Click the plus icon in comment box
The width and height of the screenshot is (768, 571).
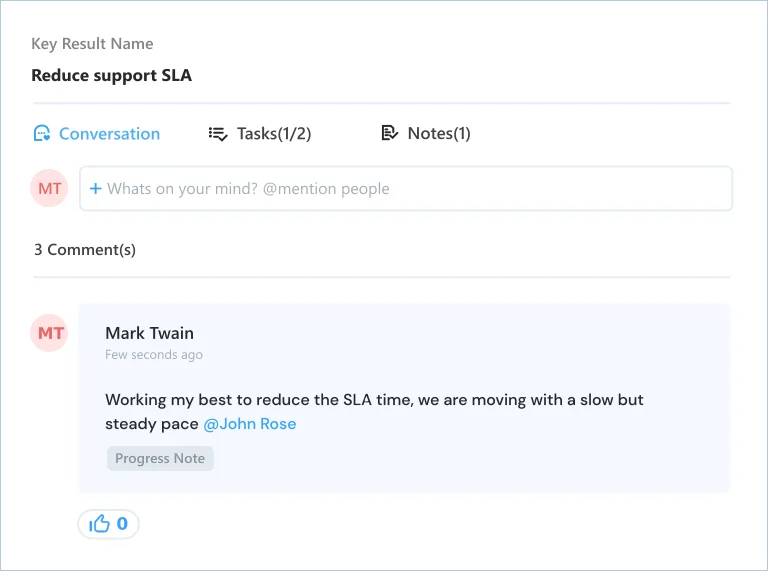pyautogui.click(x=96, y=189)
